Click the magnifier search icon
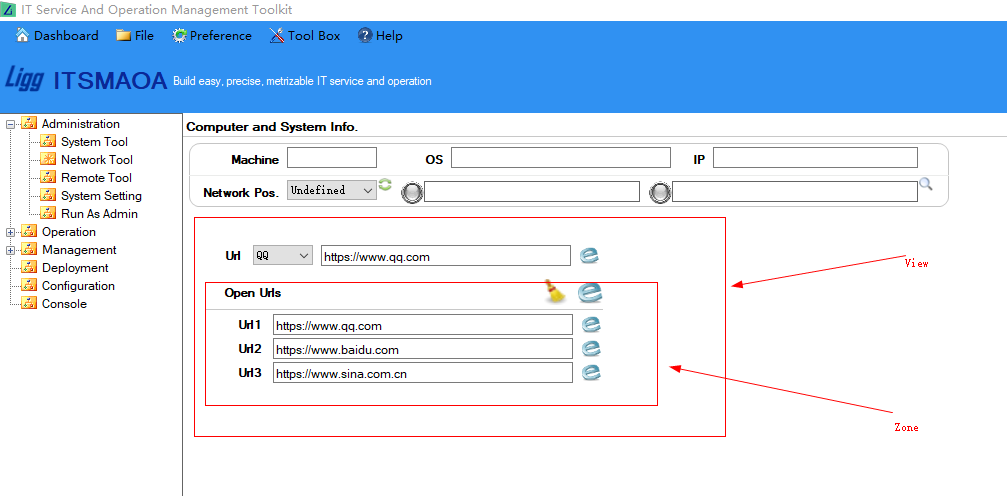This screenshot has width=1007, height=496. [x=925, y=184]
